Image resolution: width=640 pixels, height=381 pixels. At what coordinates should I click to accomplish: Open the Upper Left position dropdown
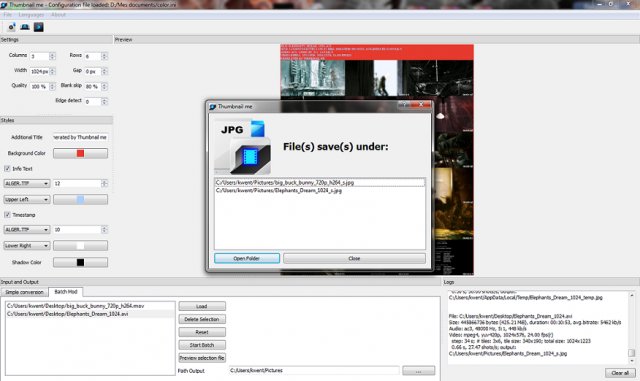(x=27, y=199)
